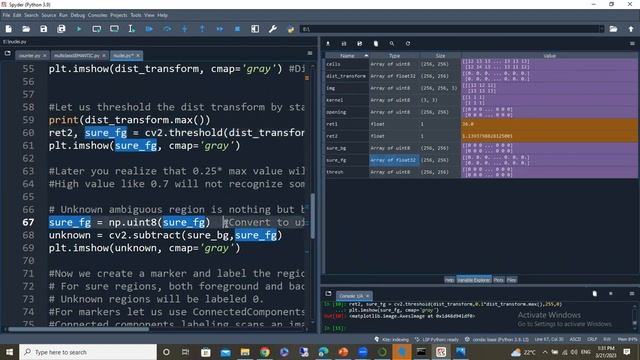The image size is (640, 360).
Task: Start debugging the file
Action: pos(149,29)
